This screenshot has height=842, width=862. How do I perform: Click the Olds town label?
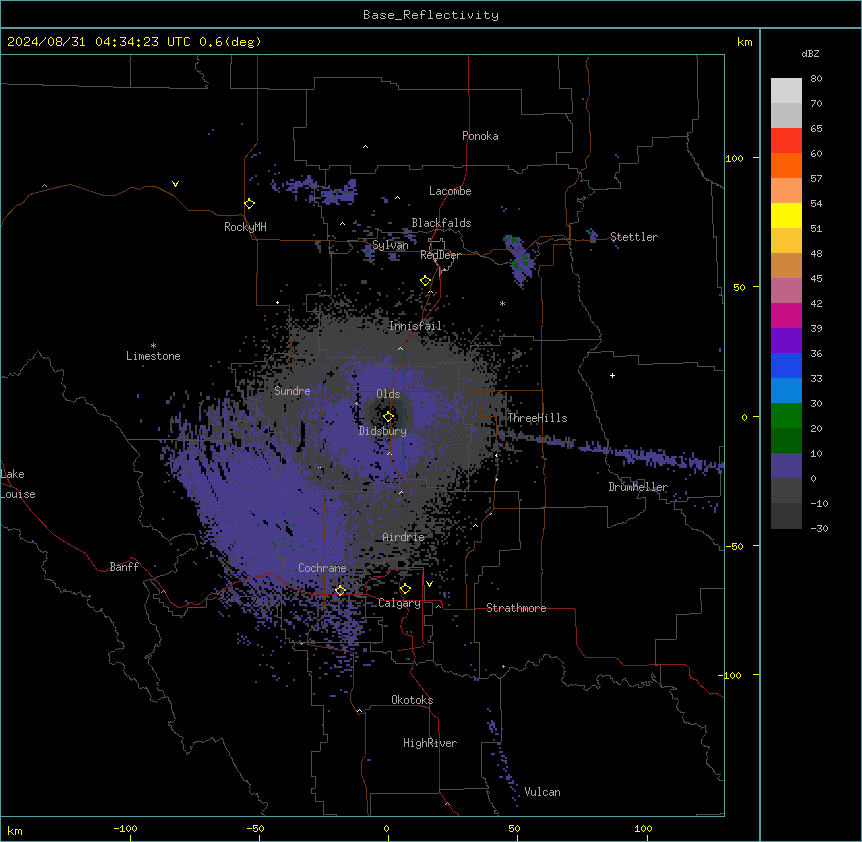(x=388, y=394)
